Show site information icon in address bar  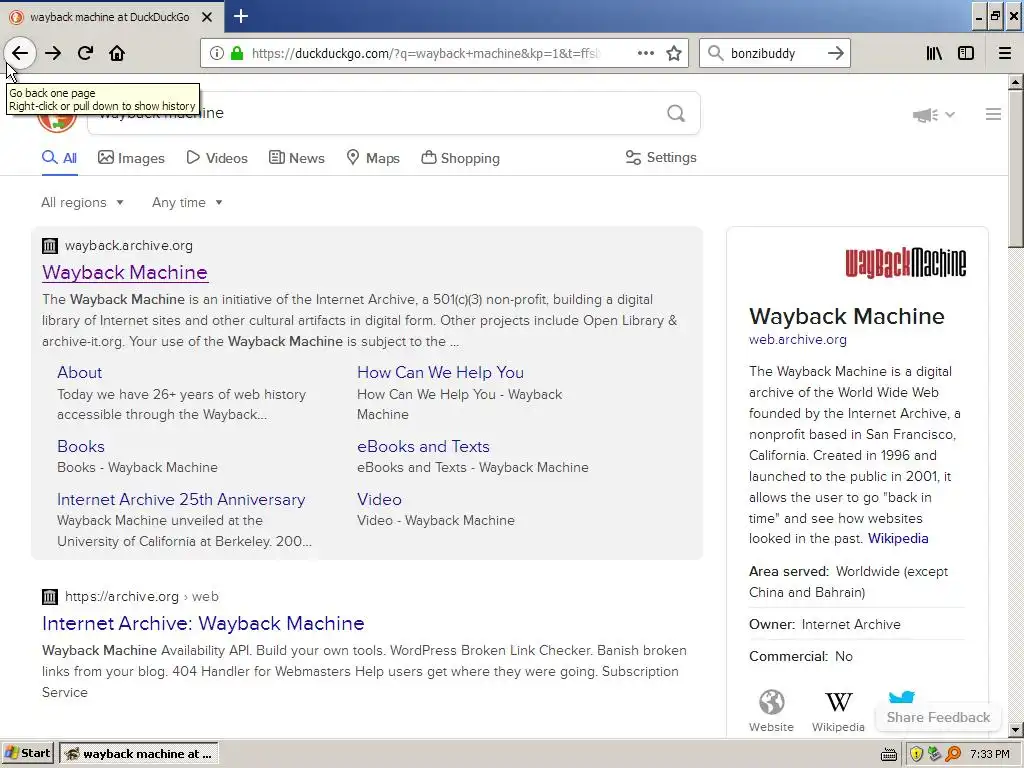216,54
